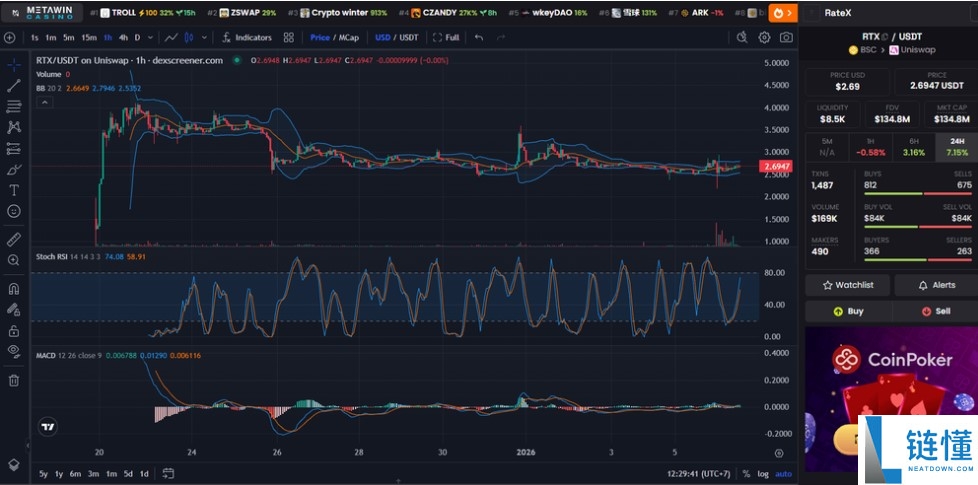Enter Full screen chart mode
This screenshot has height=485, width=978.
coord(446,37)
